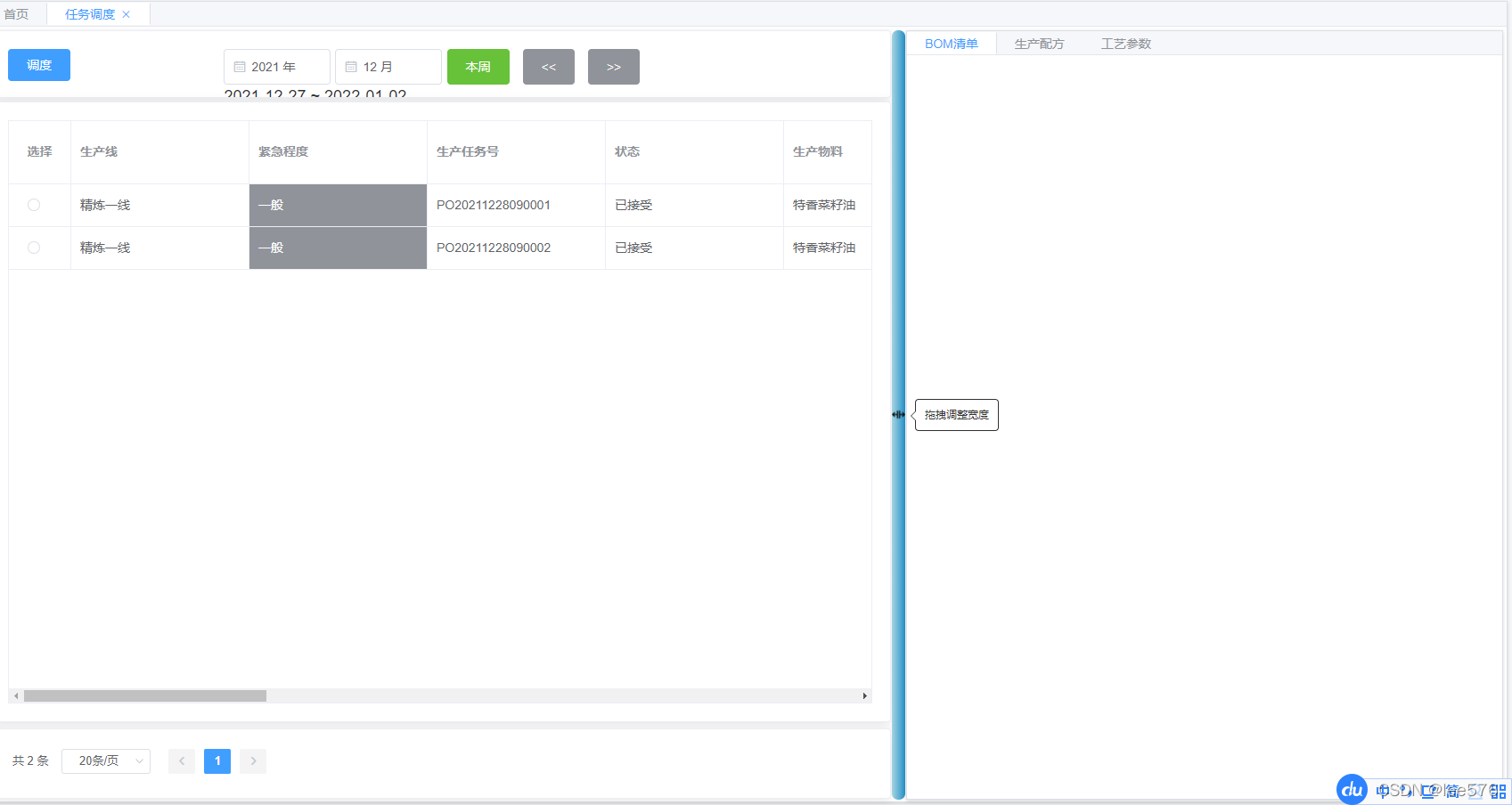Click the previous page arrow
This screenshot has width=1512, height=805.
(x=182, y=761)
